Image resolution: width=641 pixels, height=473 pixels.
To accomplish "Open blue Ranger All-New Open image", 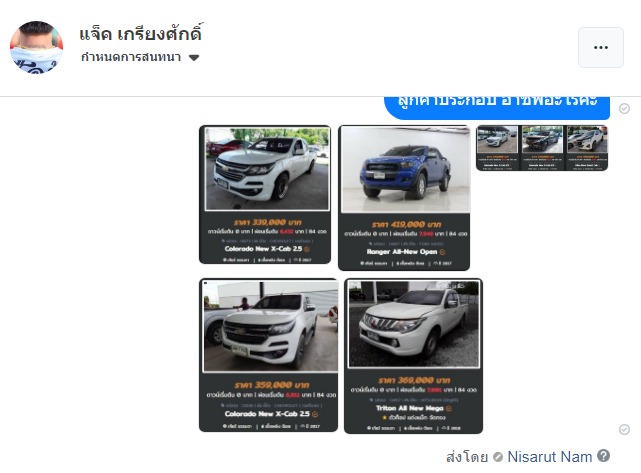I will point(404,198).
